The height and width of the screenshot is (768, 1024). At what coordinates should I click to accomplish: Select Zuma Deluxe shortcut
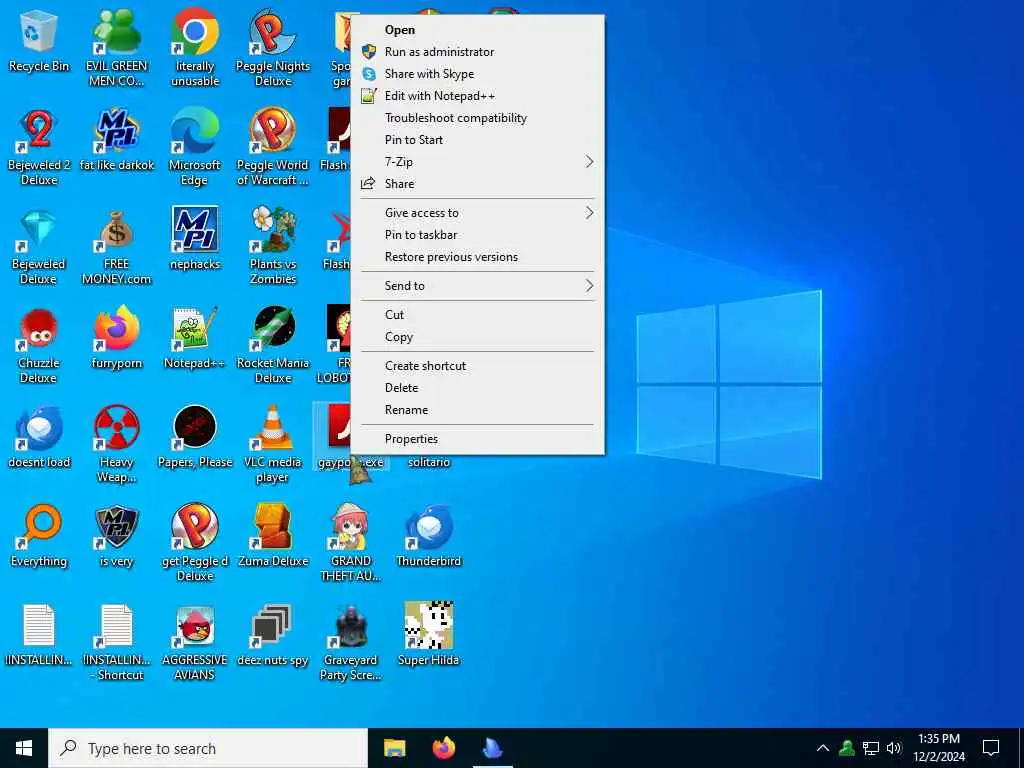(x=273, y=536)
